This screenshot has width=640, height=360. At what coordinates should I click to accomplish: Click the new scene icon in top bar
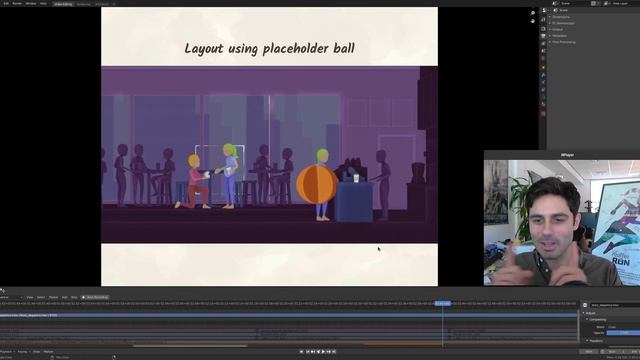[593, 3]
